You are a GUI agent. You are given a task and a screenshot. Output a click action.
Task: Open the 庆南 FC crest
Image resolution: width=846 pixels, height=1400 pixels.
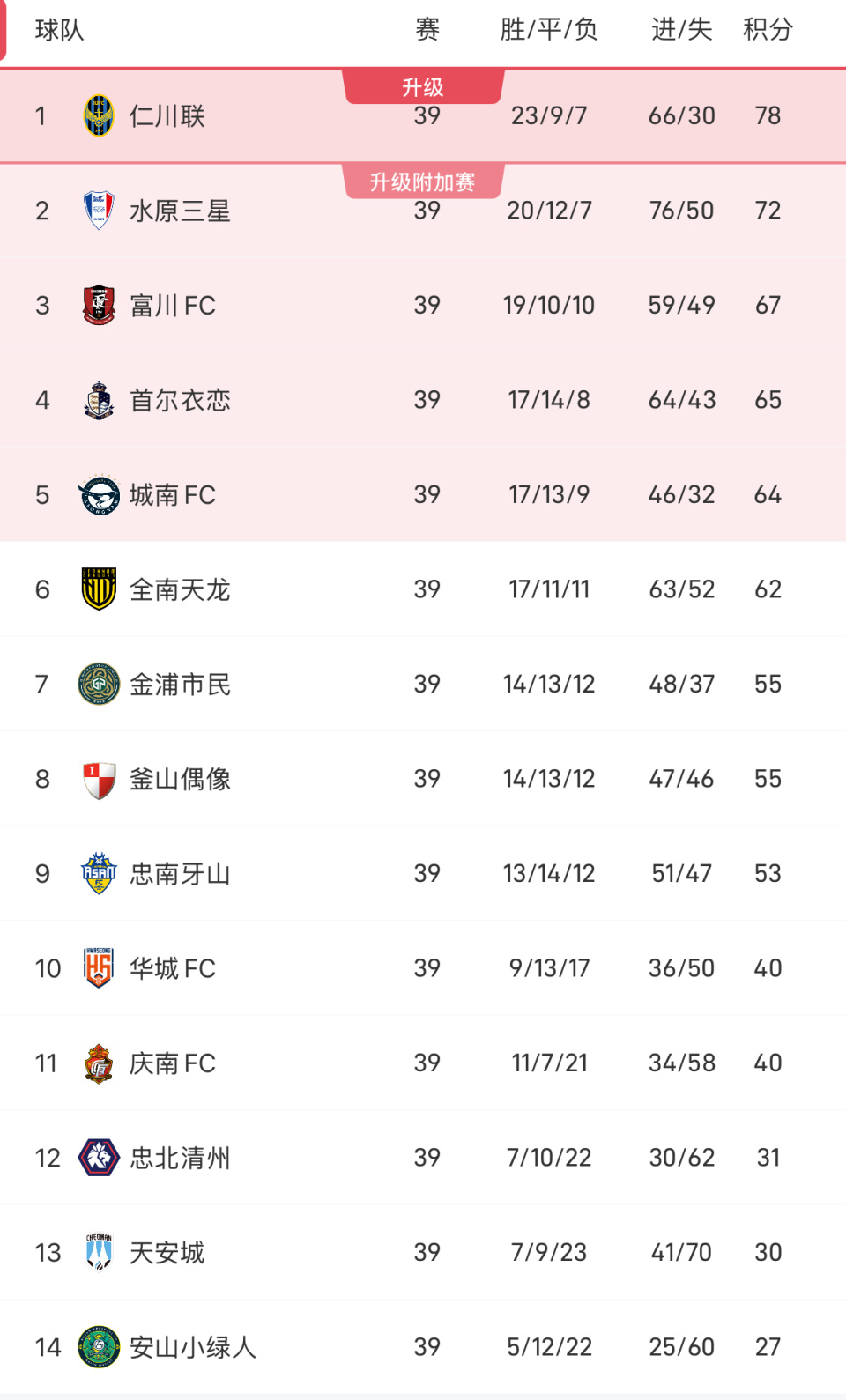coord(99,1063)
